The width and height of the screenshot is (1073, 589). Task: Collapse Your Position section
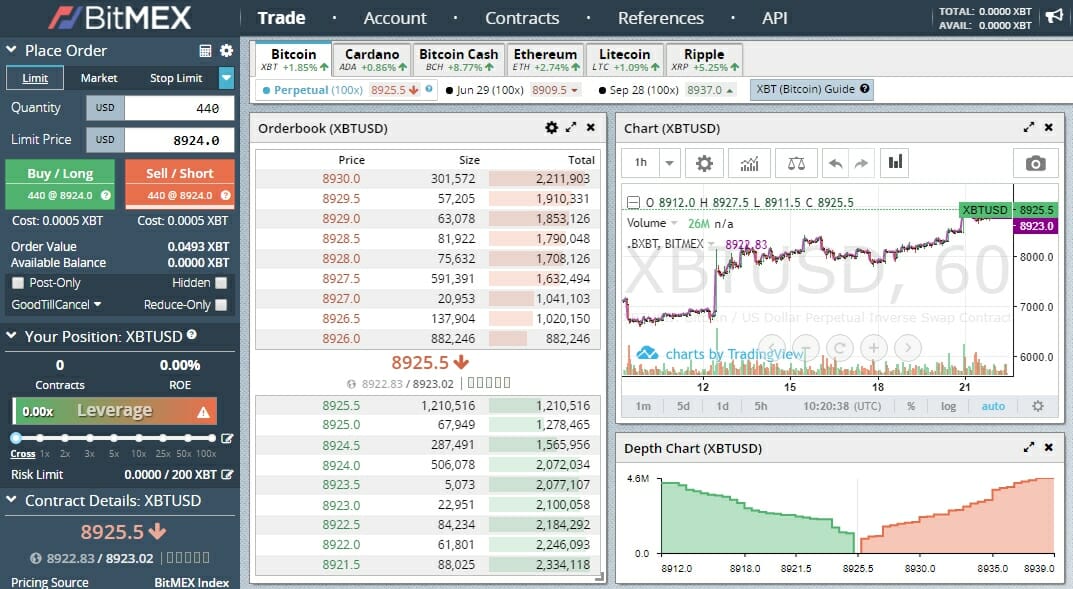pos(11,335)
